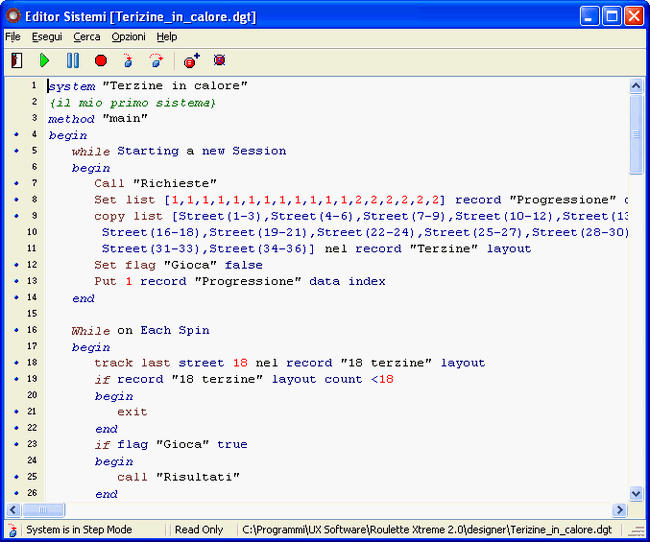Close the Editor Sistemi window
This screenshot has width=650, height=542.
tap(634, 16)
